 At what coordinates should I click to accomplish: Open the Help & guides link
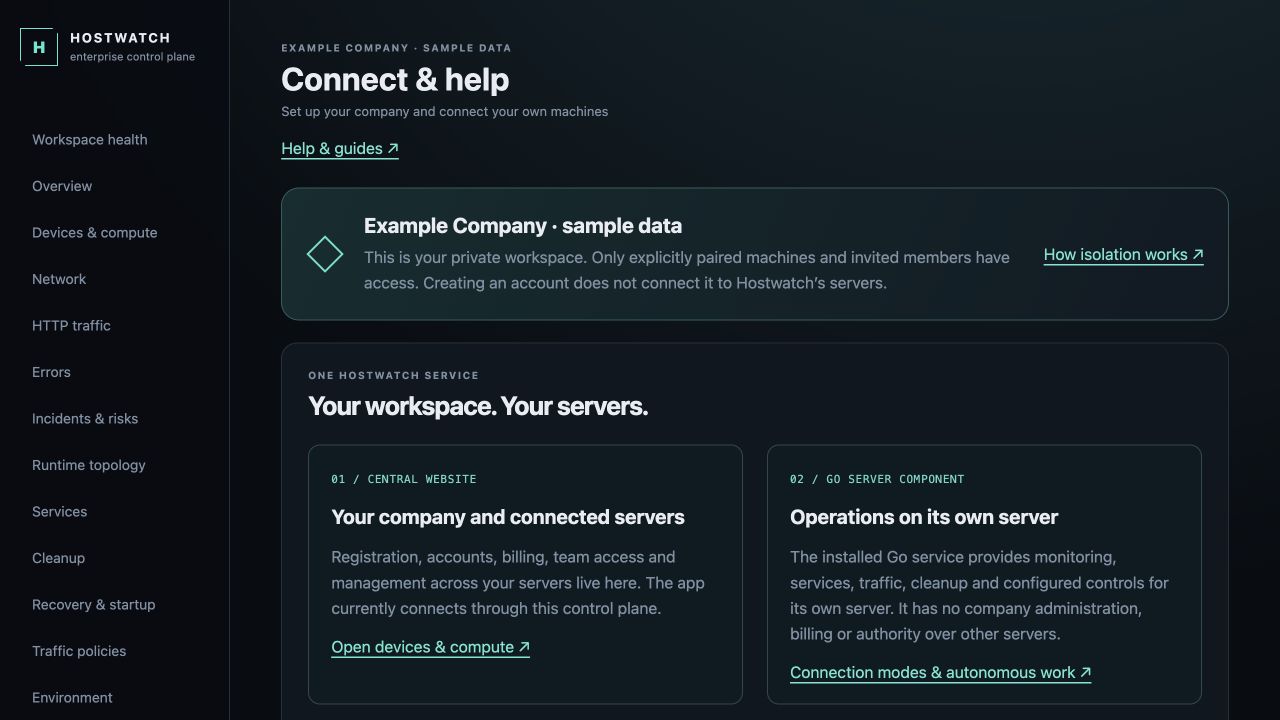point(340,149)
